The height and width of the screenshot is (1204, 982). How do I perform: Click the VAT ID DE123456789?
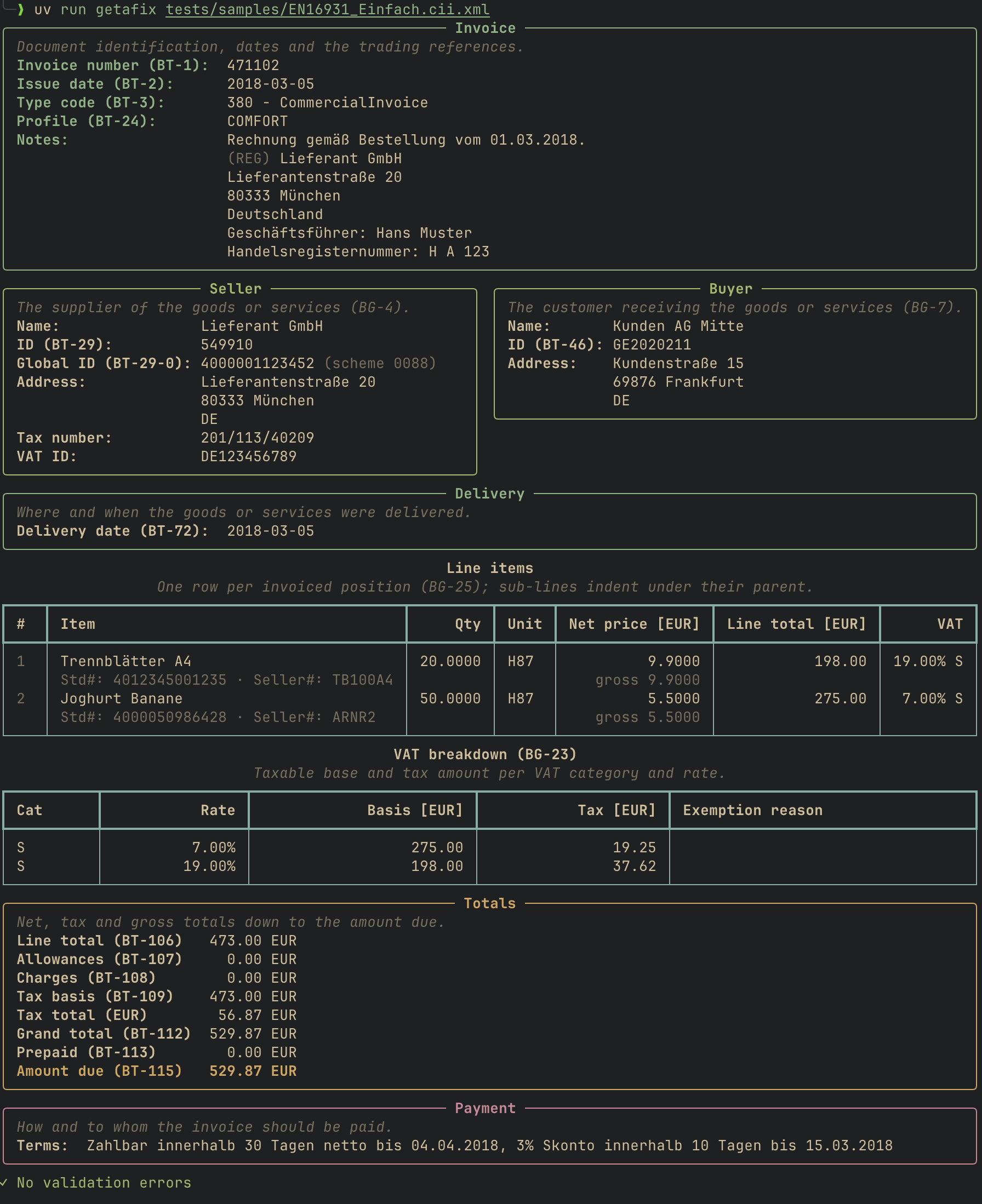click(x=249, y=456)
